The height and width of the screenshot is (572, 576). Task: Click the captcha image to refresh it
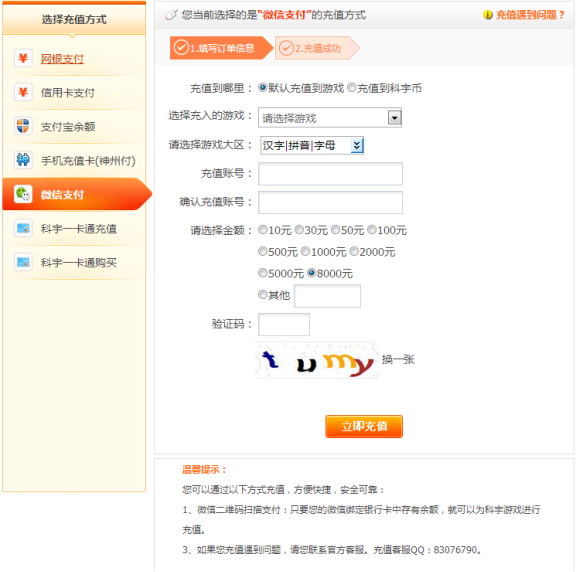317,360
